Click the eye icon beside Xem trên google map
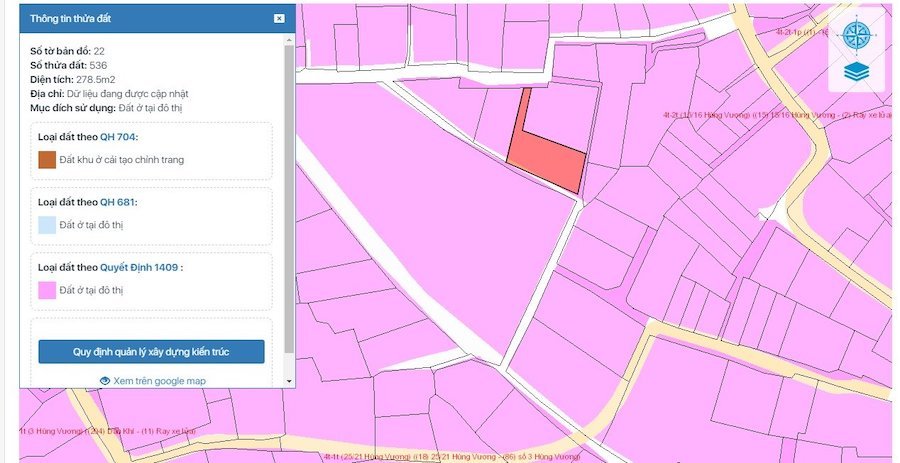The image size is (900, 463). point(105,381)
